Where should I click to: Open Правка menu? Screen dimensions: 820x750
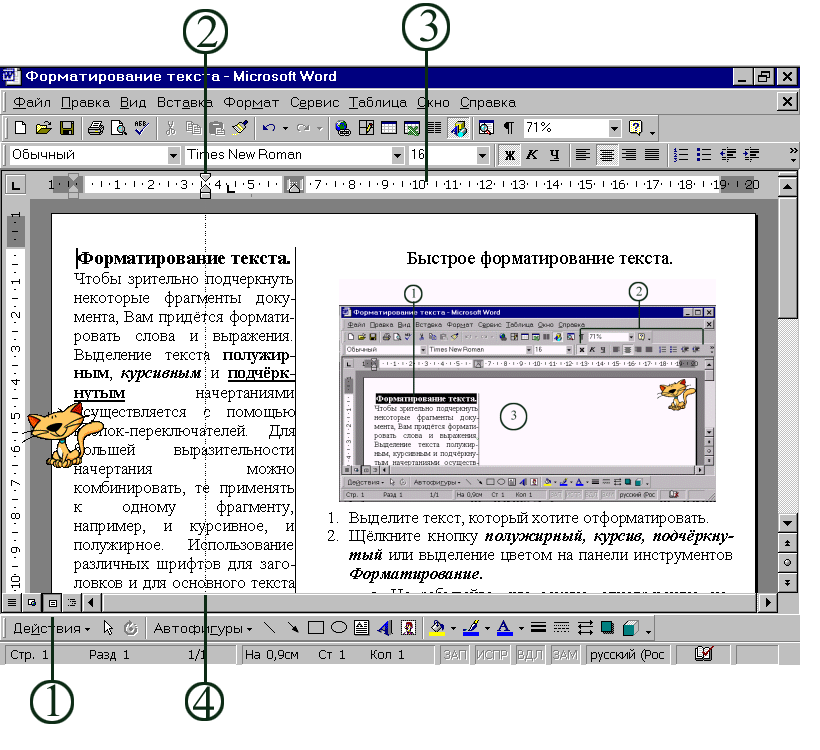(x=85, y=103)
